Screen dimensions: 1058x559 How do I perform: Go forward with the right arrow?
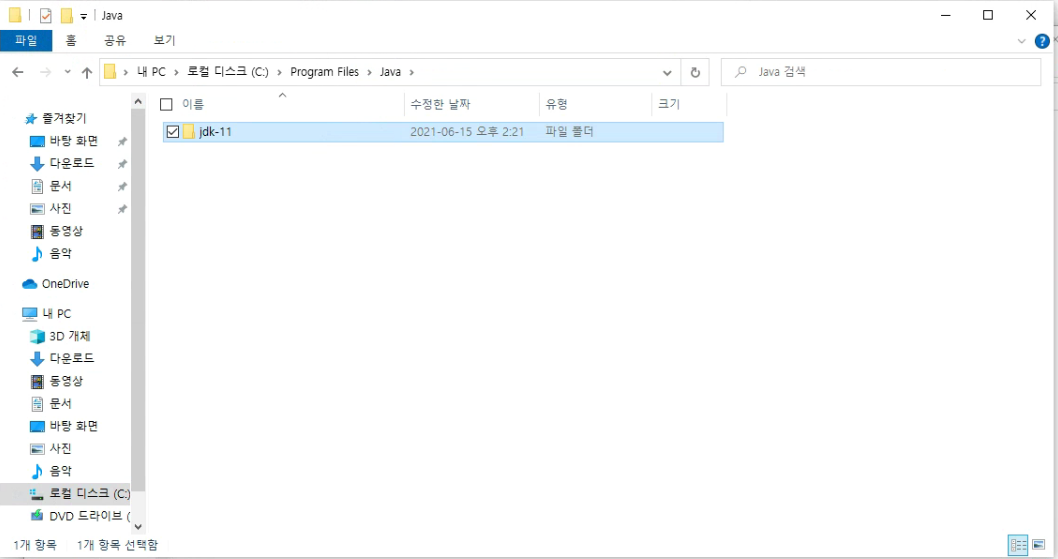[x=45, y=72]
